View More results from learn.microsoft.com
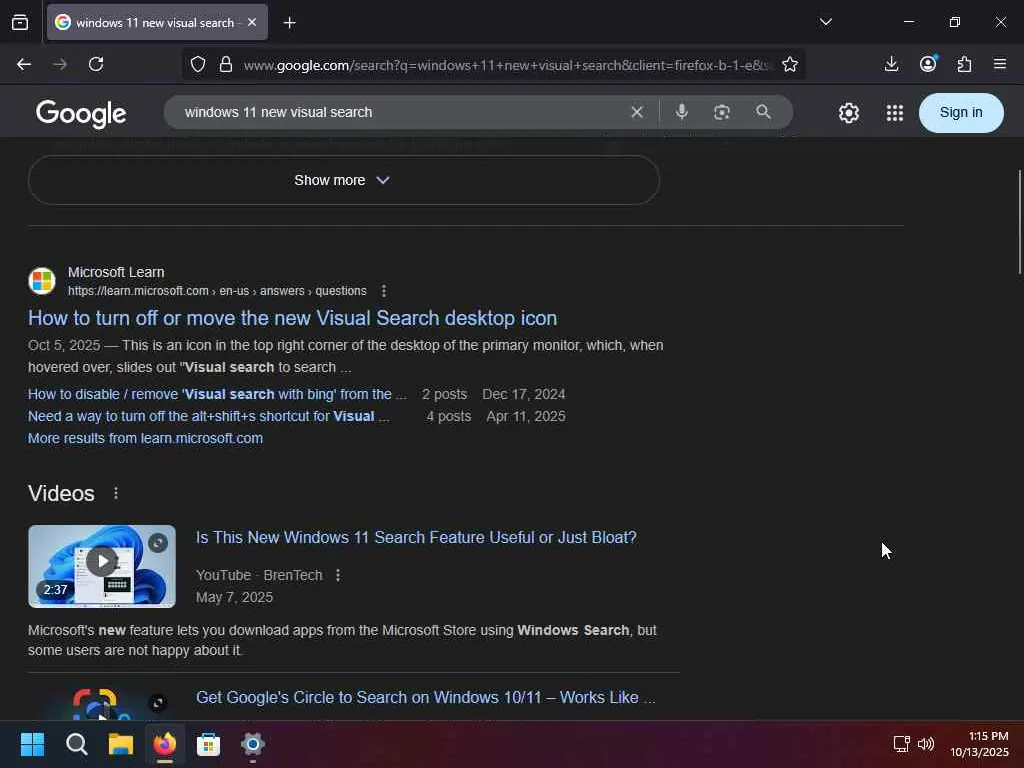The image size is (1024, 768). click(146, 438)
